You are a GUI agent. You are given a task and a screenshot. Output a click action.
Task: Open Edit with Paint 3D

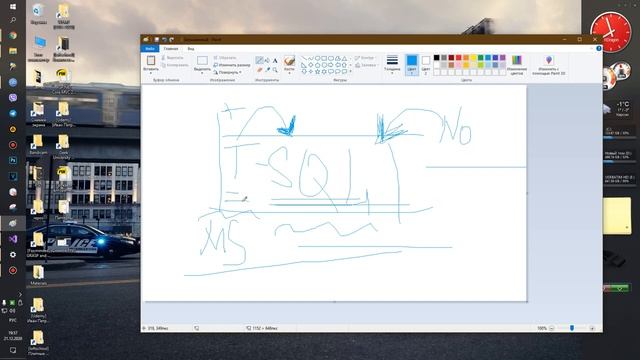(549, 65)
